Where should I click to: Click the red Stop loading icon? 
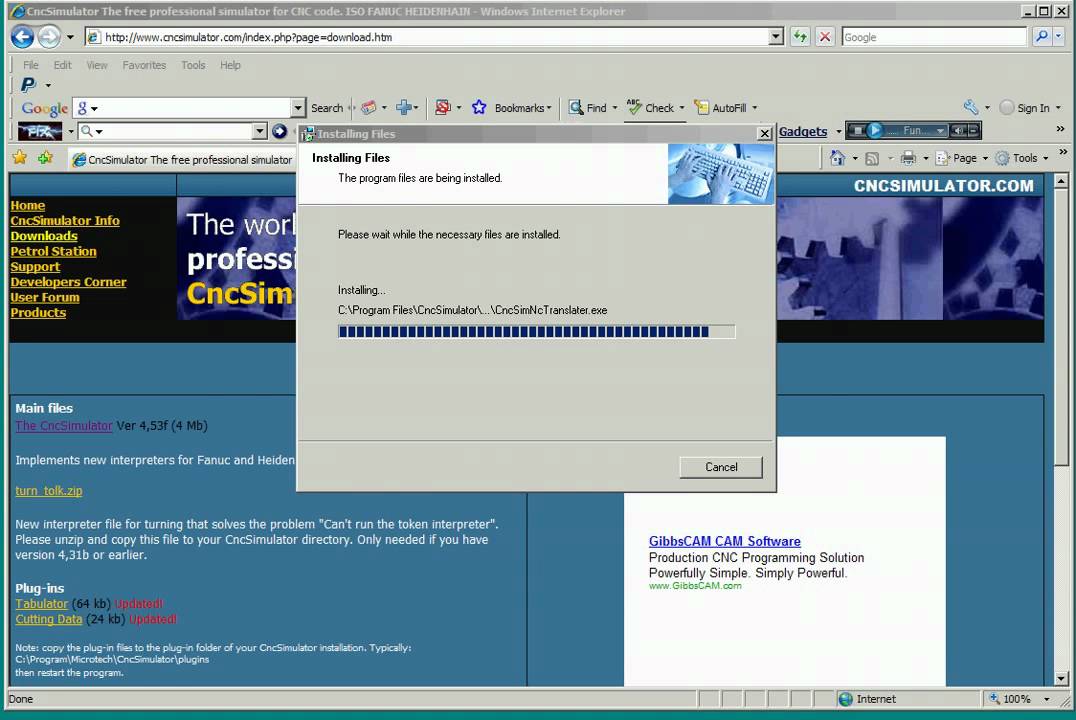(826, 36)
